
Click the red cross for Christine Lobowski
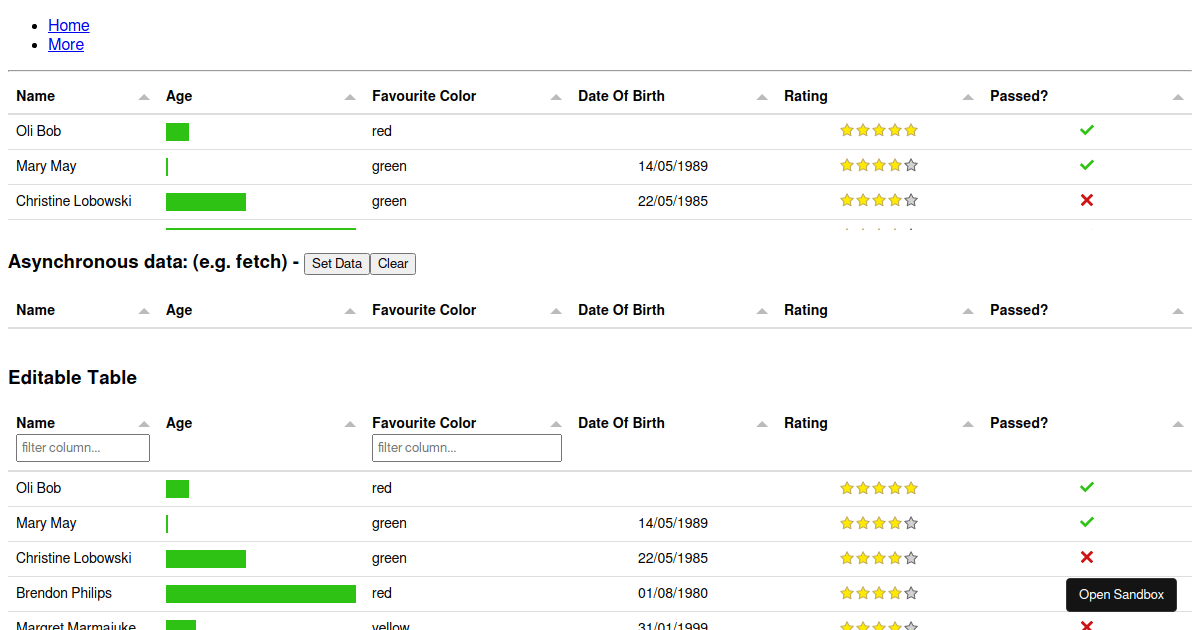[x=1087, y=200]
